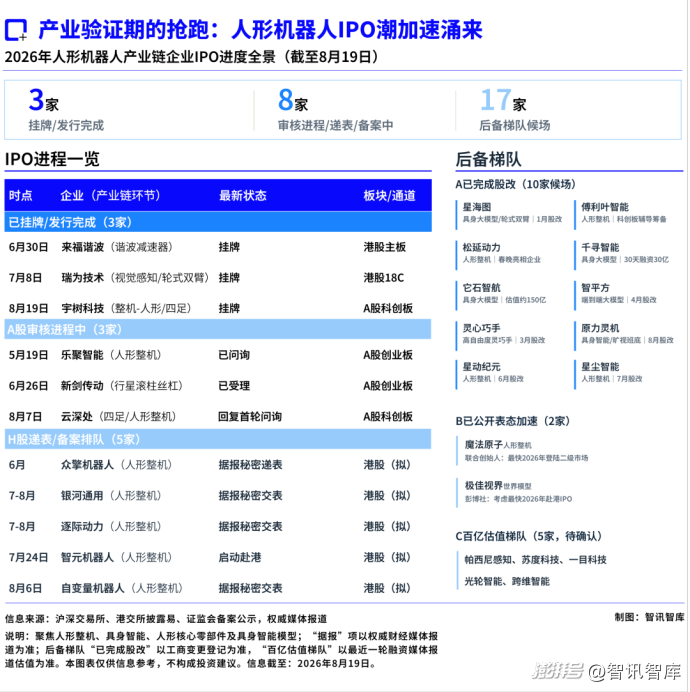
Task: Click the 星尘智能 card
Action: [611, 373]
